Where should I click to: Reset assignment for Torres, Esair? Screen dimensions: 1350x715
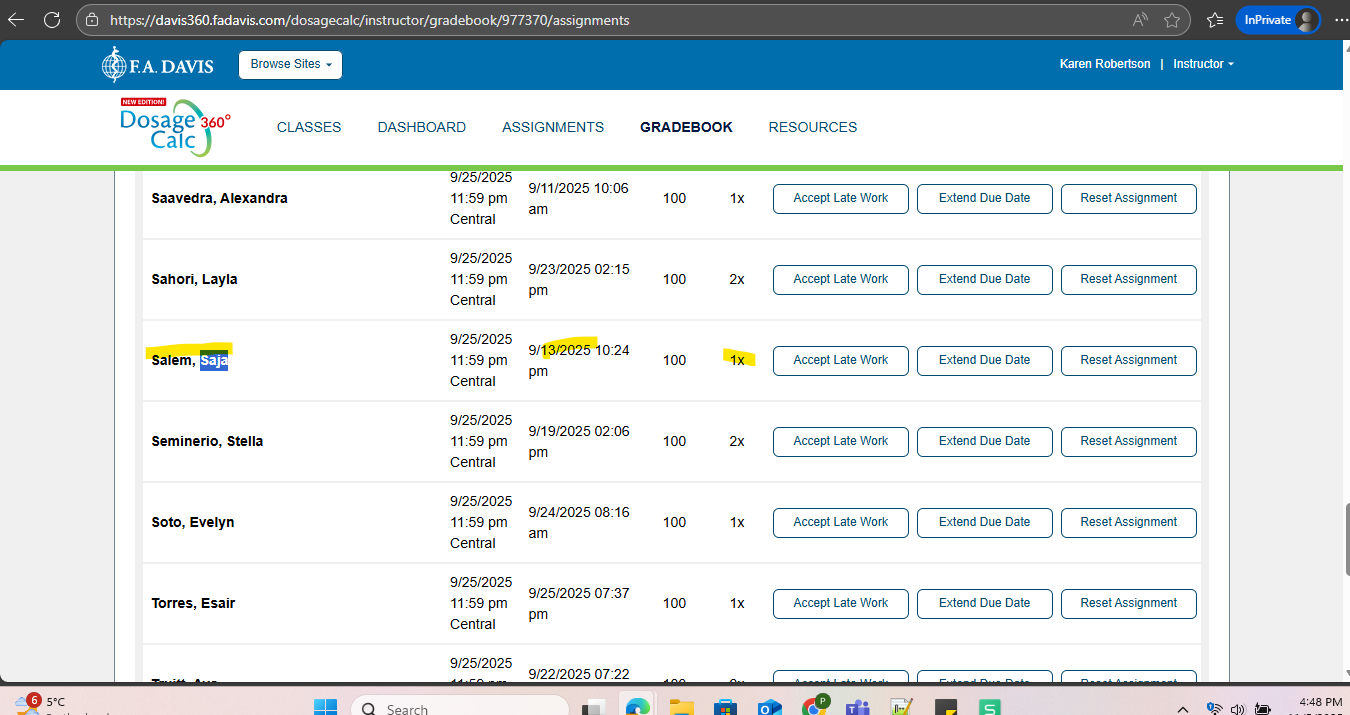[x=1128, y=603]
